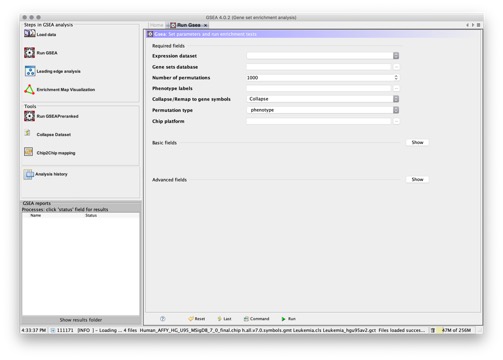Viewport: 503px width, 360px height.
Task: Browse for Phenotype labels
Action: [396, 88]
